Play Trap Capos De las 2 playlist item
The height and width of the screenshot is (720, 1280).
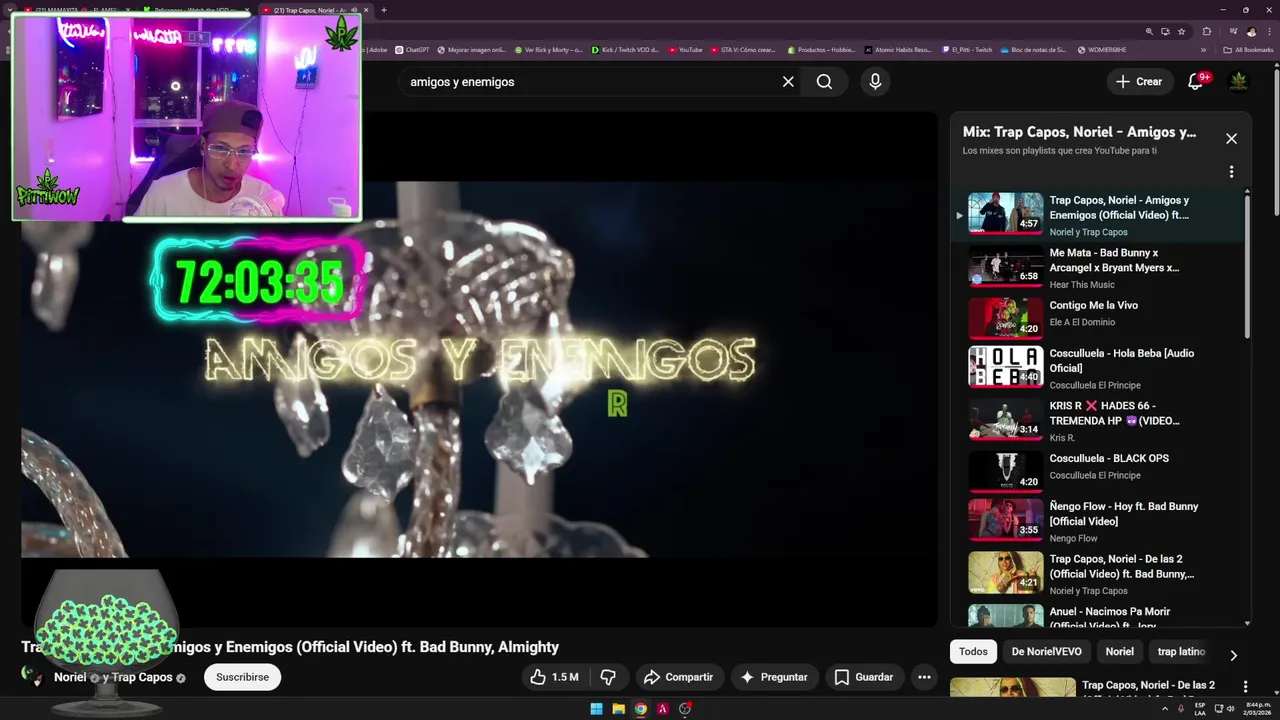coord(1100,573)
